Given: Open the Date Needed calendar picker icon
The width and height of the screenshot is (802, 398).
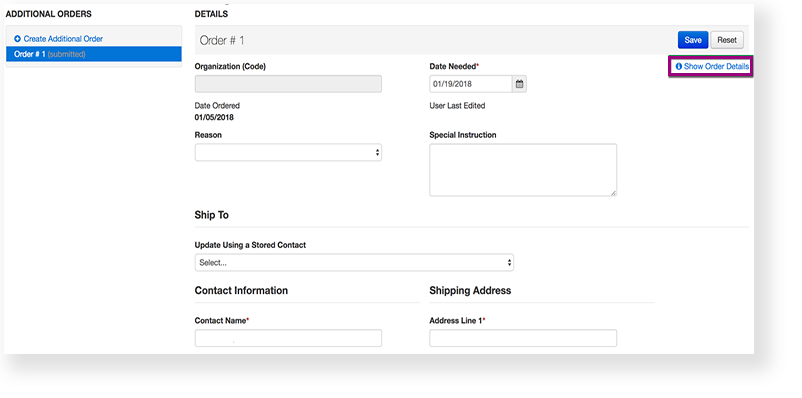Looking at the screenshot, I should (x=520, y=84).
